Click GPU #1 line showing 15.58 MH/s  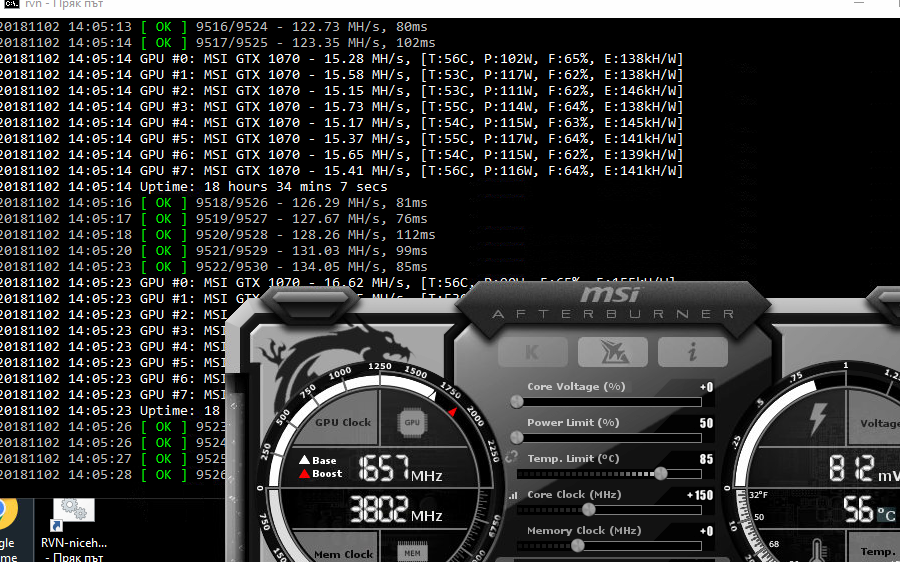pyautogui.click(x=342, y=75)
